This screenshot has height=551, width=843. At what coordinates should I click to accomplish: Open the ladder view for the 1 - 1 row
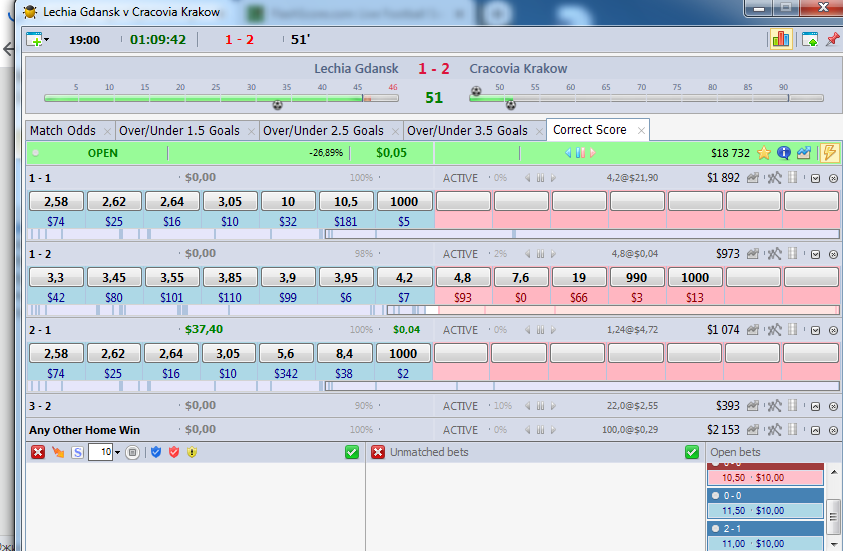click(792, 177)
